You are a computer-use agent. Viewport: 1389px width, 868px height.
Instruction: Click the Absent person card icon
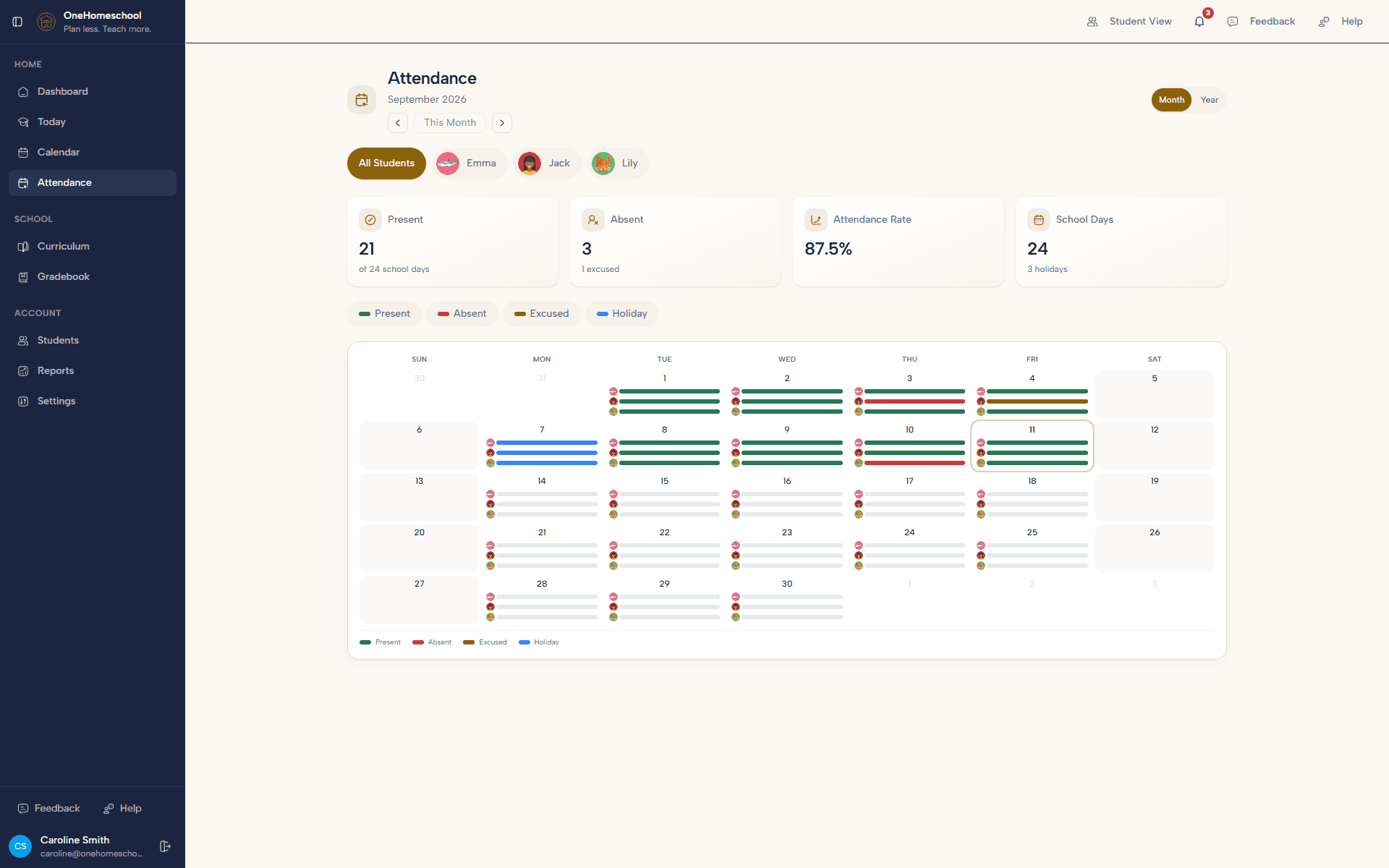[593, 220]
